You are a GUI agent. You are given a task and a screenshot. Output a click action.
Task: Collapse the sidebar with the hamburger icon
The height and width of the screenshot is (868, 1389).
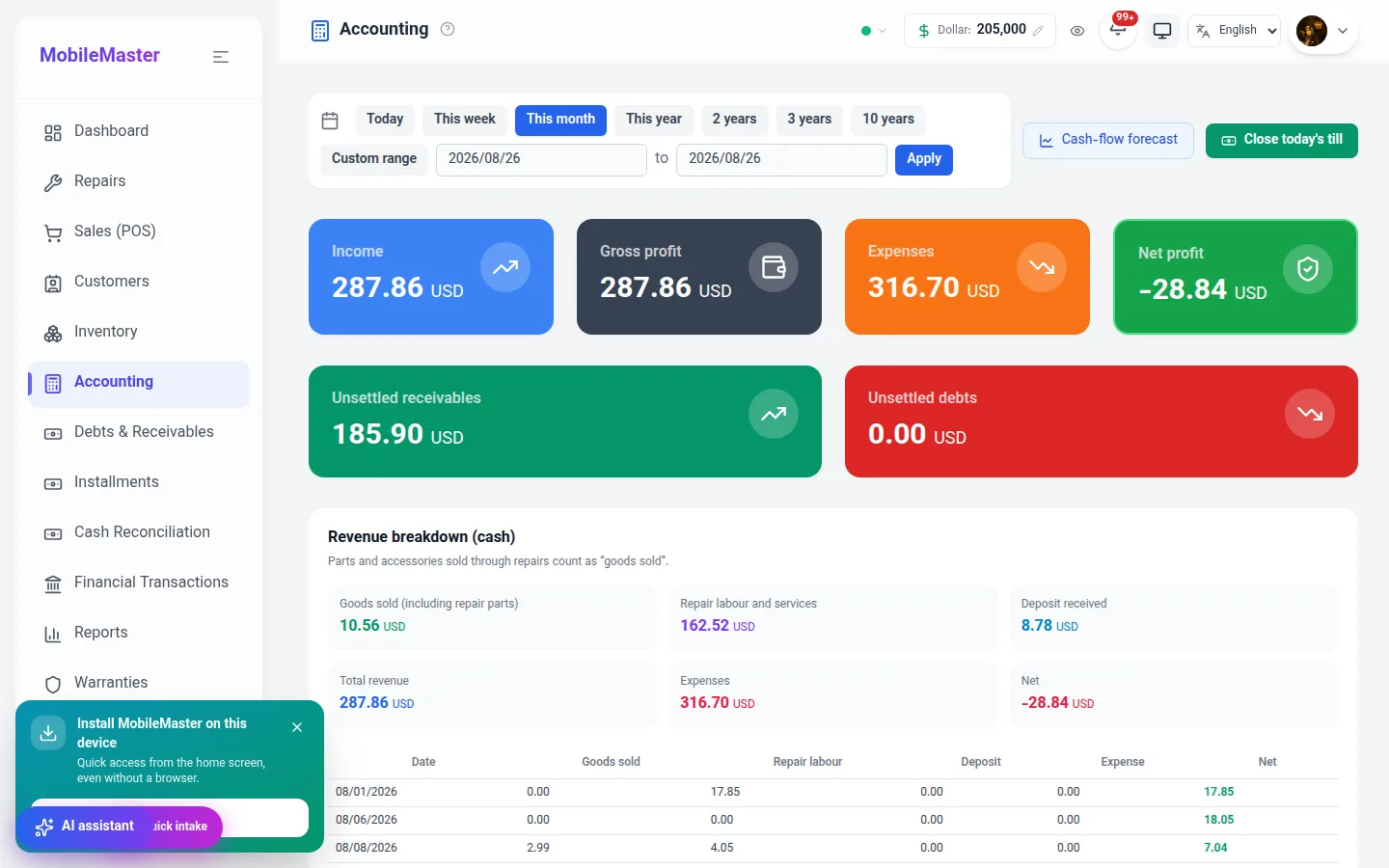click(x=221, y=57)
